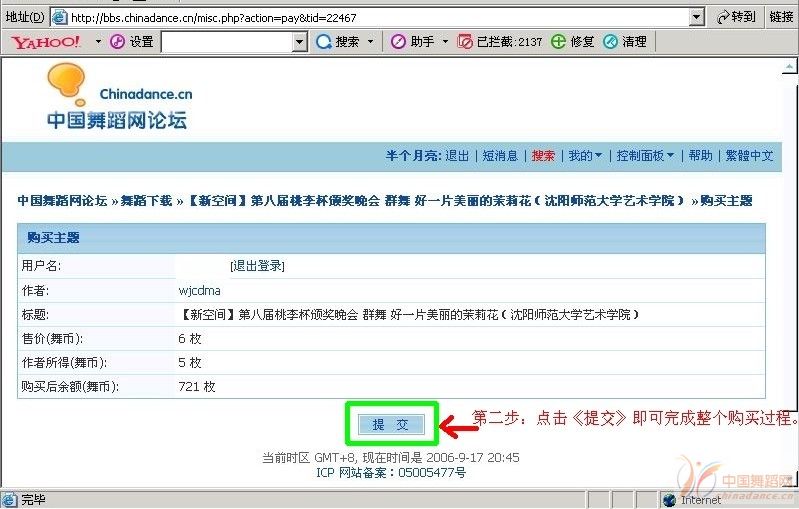This screenshot has width=799, height=509.
Task: Expand the Yahoo search box dropdown arrow
Action: click(301, 42)
